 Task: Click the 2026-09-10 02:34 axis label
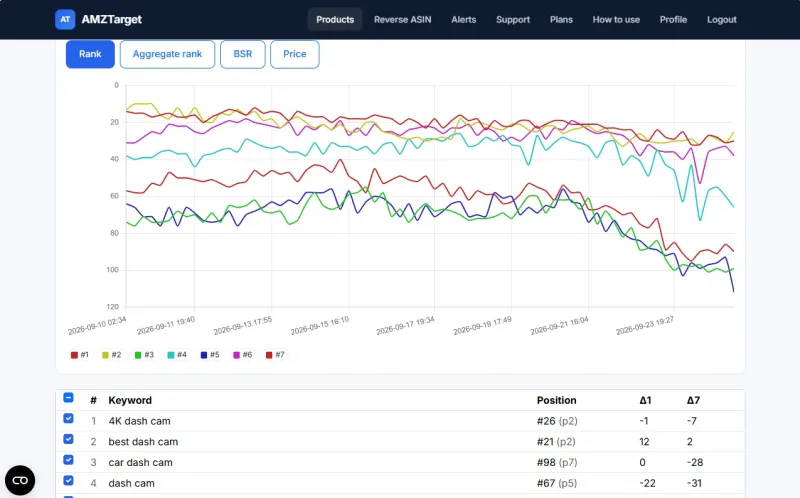click(x=97, y=326)
